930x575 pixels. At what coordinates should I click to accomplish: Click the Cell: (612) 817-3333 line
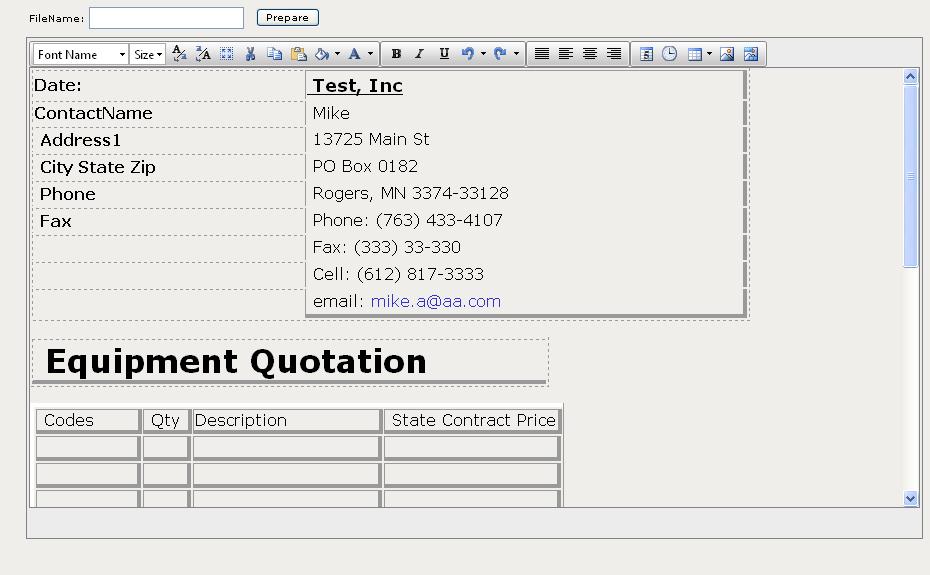point(398,274)
